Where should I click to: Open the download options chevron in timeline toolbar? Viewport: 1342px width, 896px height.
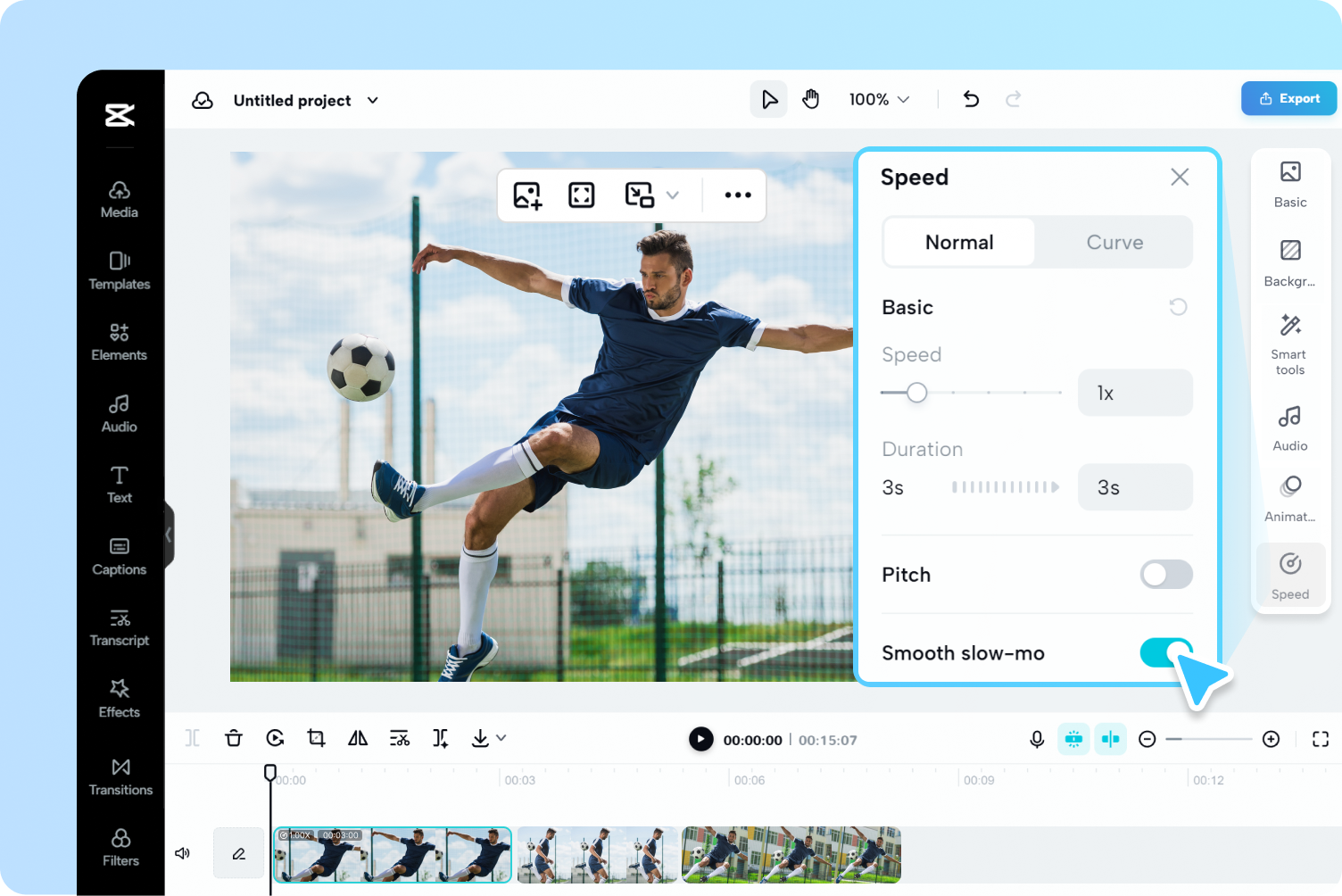tap(501, 738)
